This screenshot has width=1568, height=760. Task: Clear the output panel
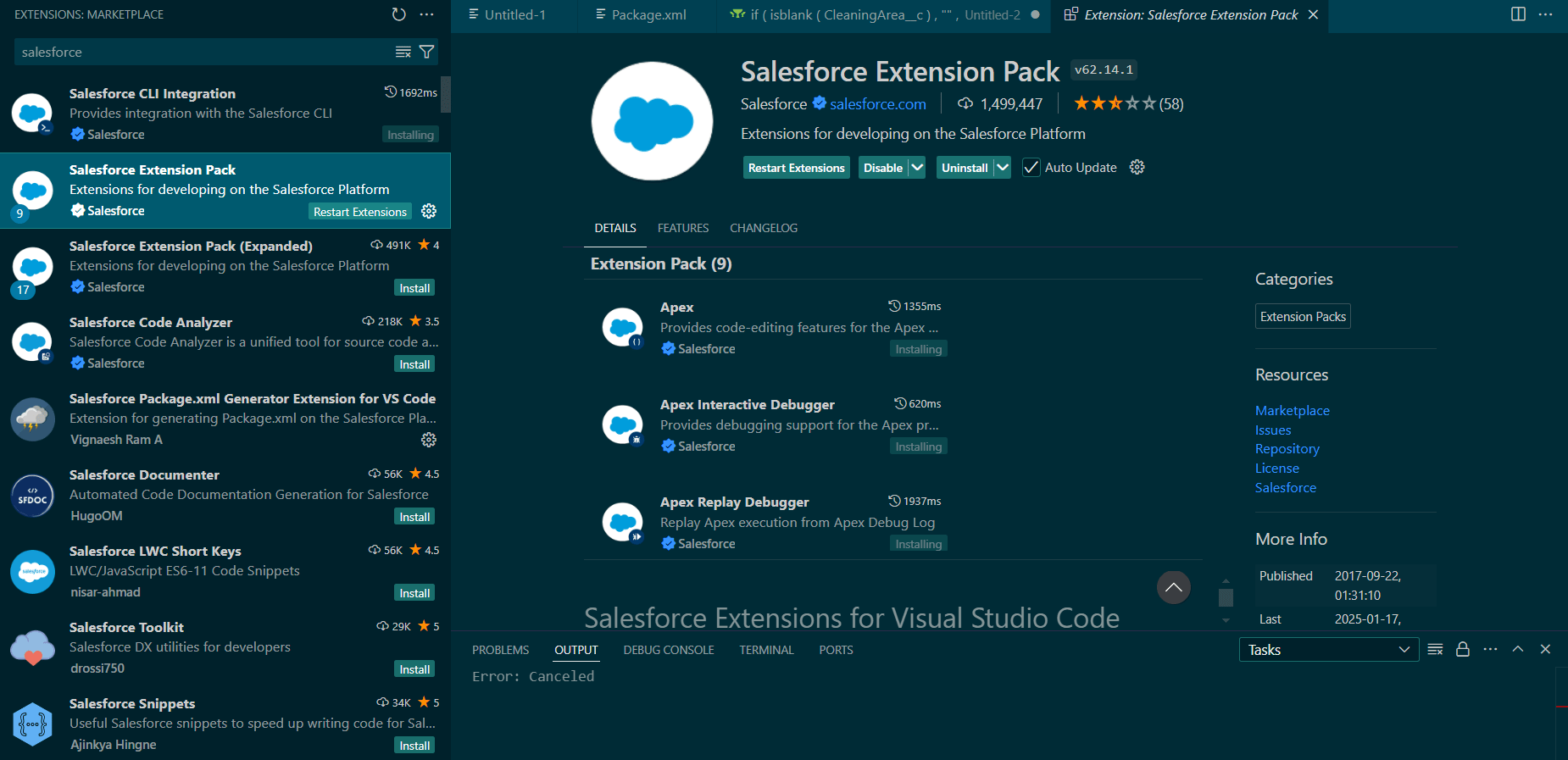1435,649
